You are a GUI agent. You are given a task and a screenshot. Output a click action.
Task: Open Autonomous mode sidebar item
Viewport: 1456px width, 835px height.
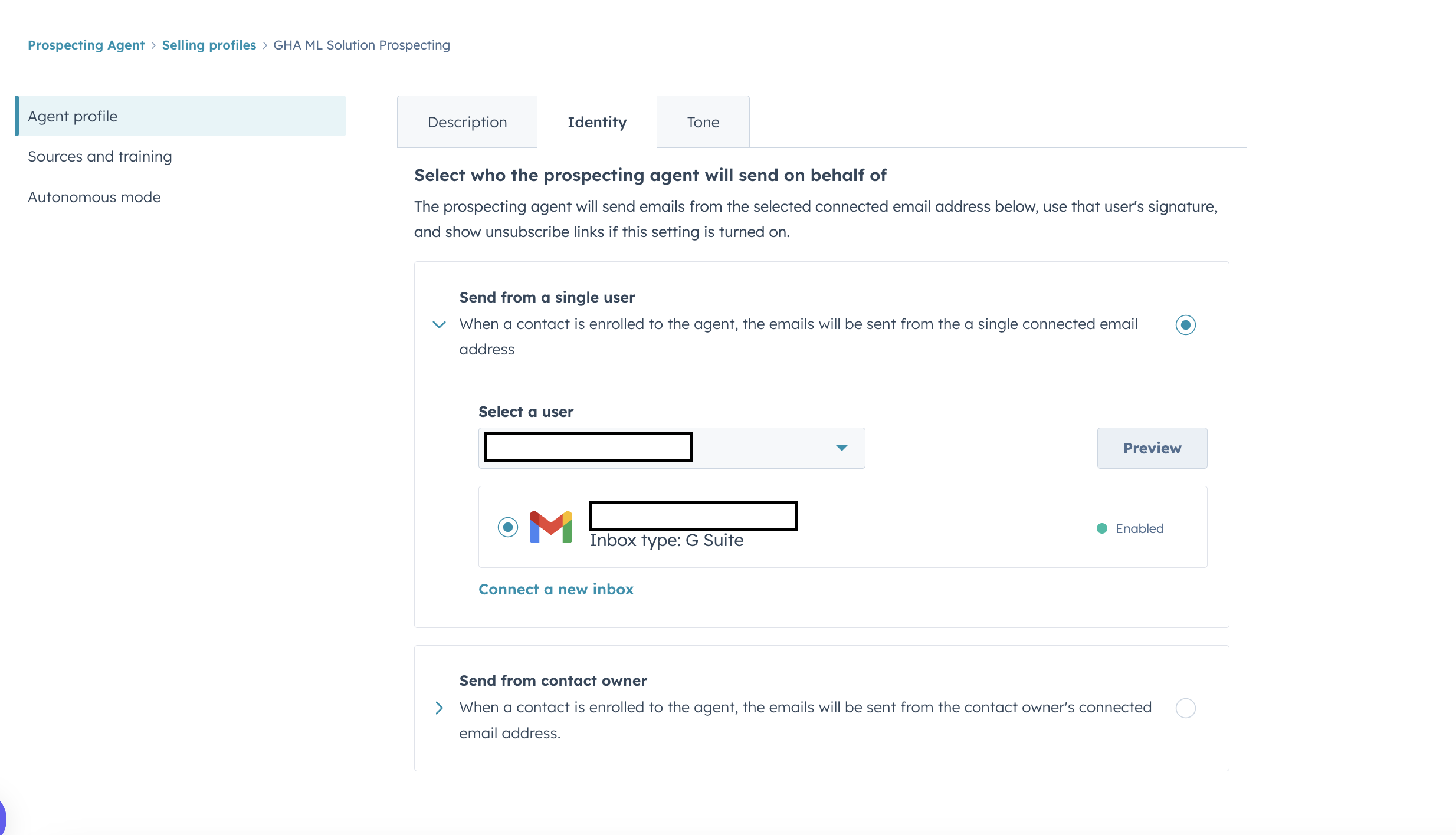pos(94,197)
